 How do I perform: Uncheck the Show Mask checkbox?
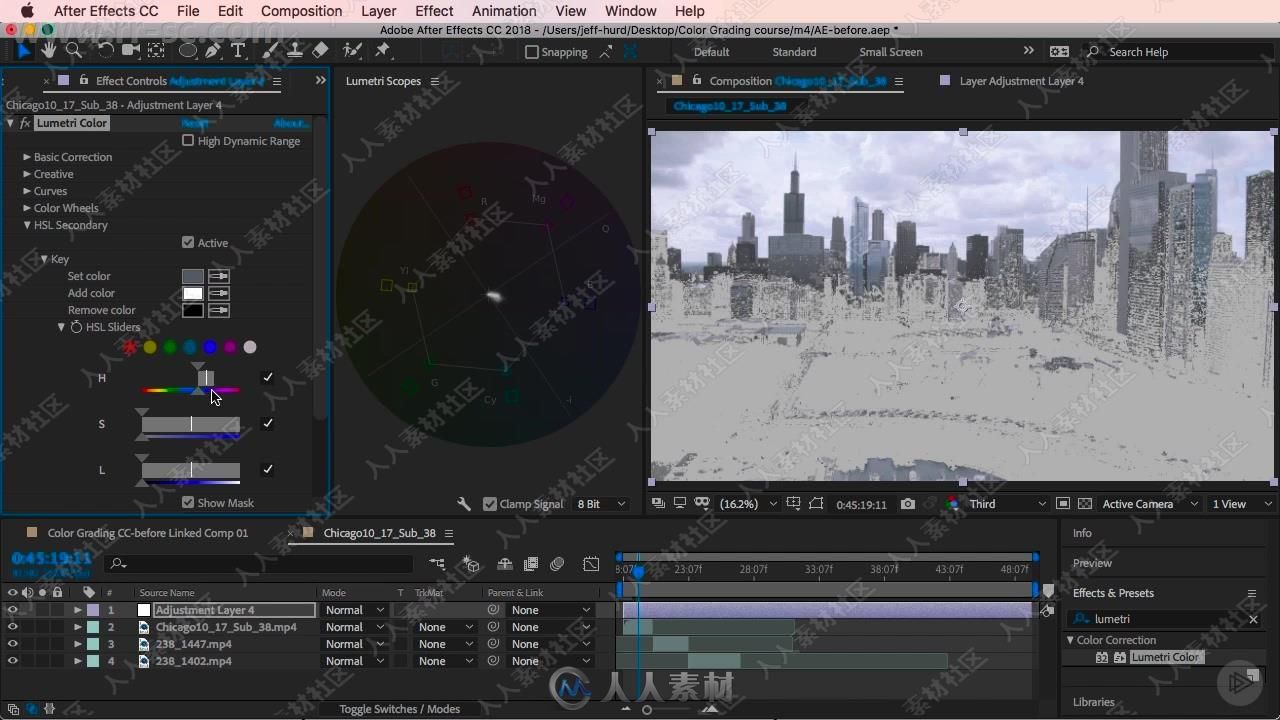pyautogui.click(x=188, y=502)
